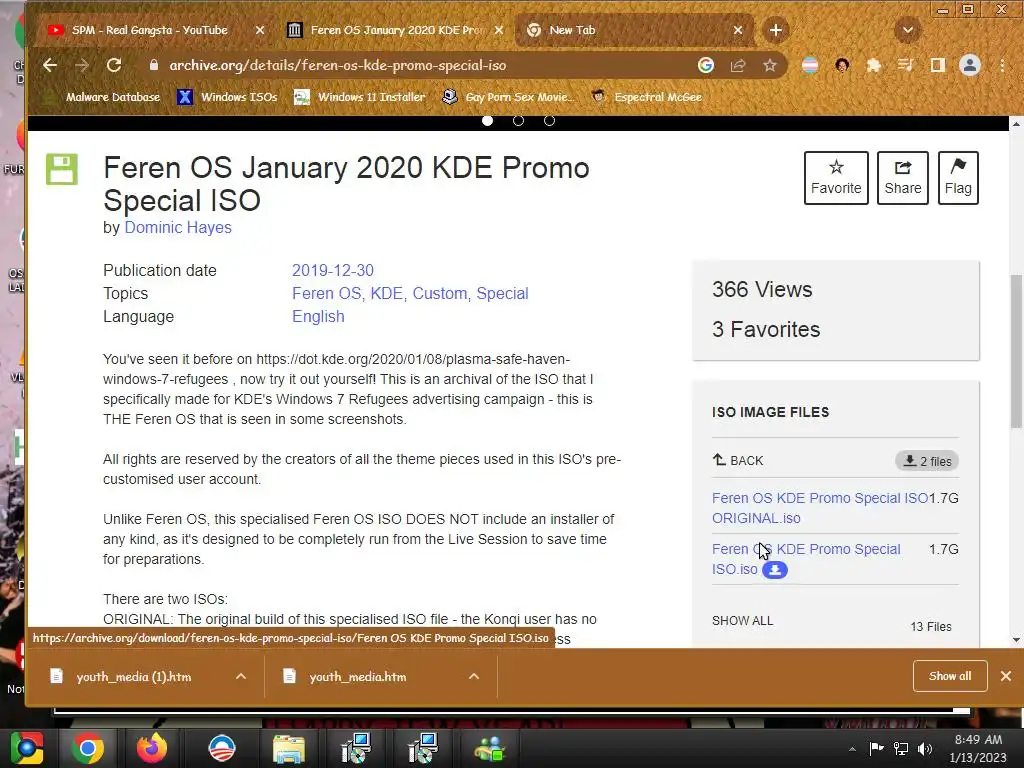The width and height of the screenshot is (1024, 768).
Task: Click Show all downloads button
Action: (950, 676)
